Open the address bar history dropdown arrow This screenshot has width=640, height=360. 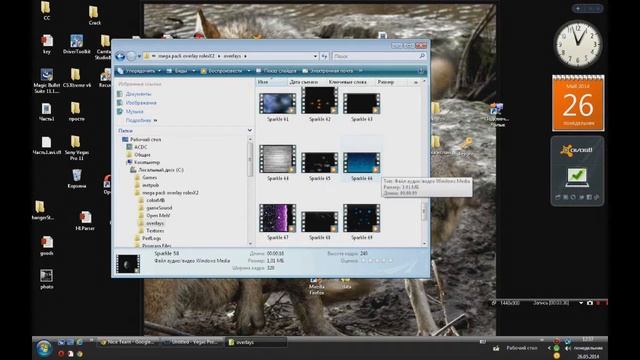pos(315,56)
